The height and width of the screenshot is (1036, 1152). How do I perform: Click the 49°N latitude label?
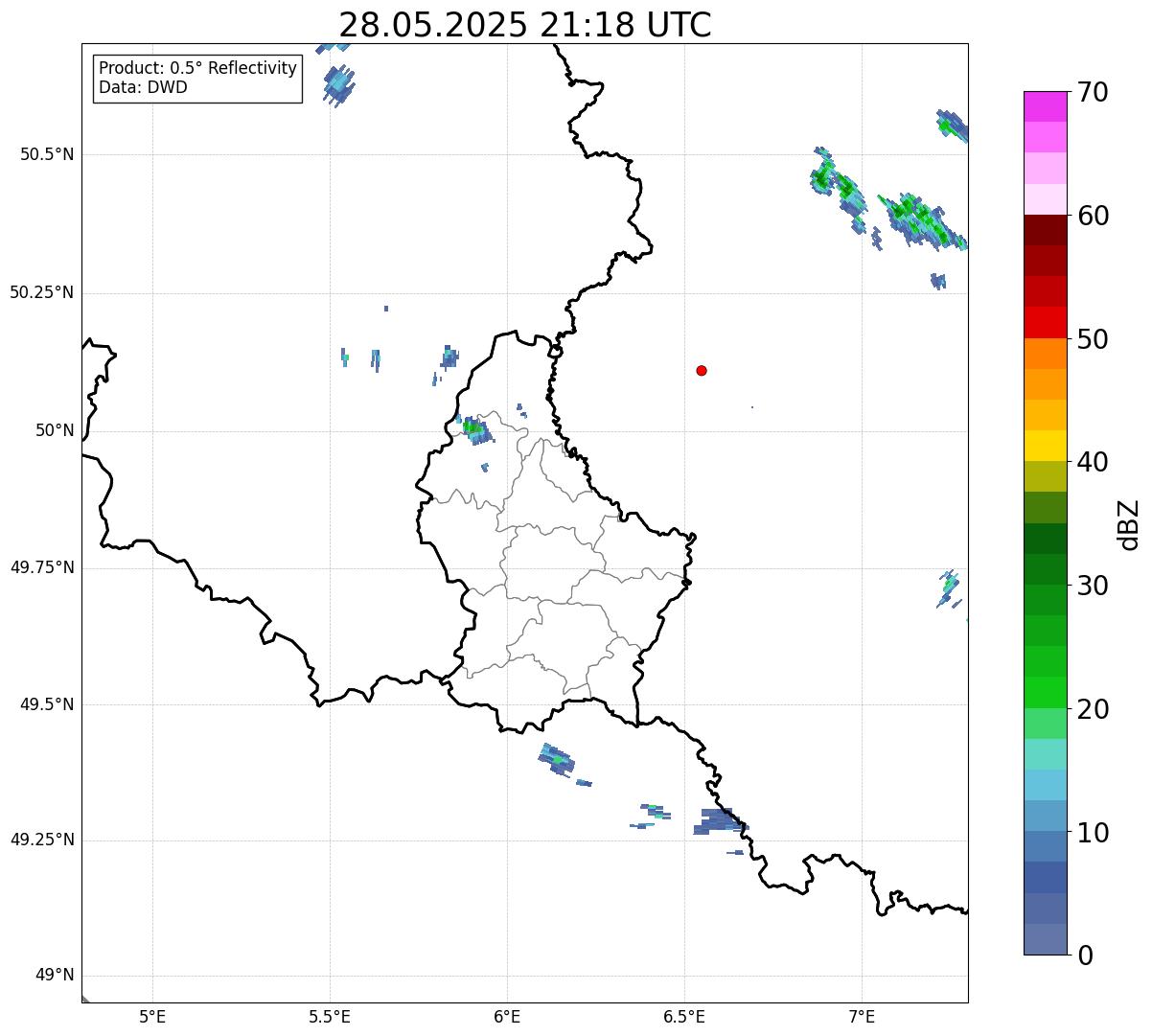tap(55, 976)
